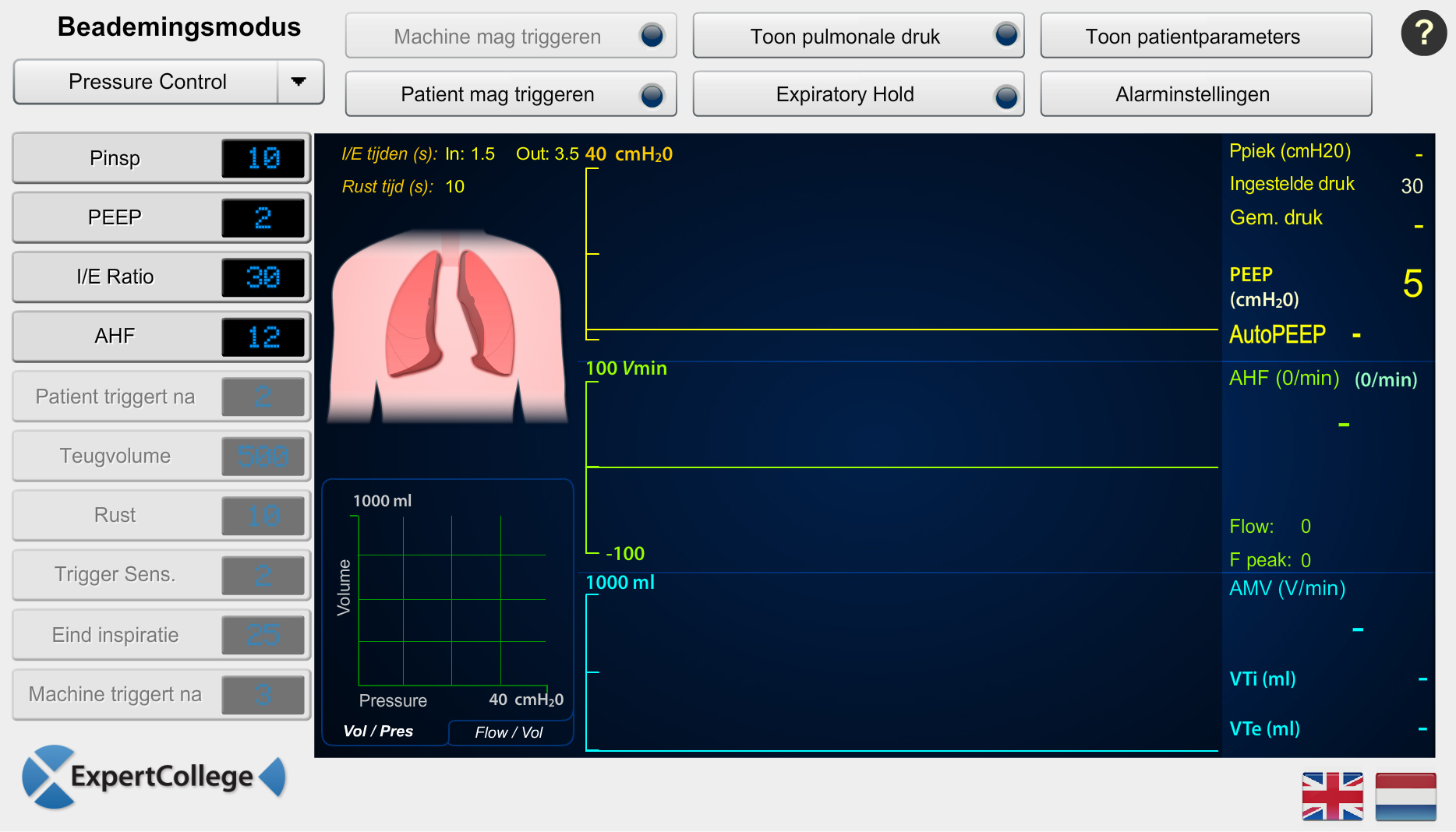The height and width of the screenshot is (832, 1456).
Task: Select the PEEP setting value
Action: click(263, 218)
